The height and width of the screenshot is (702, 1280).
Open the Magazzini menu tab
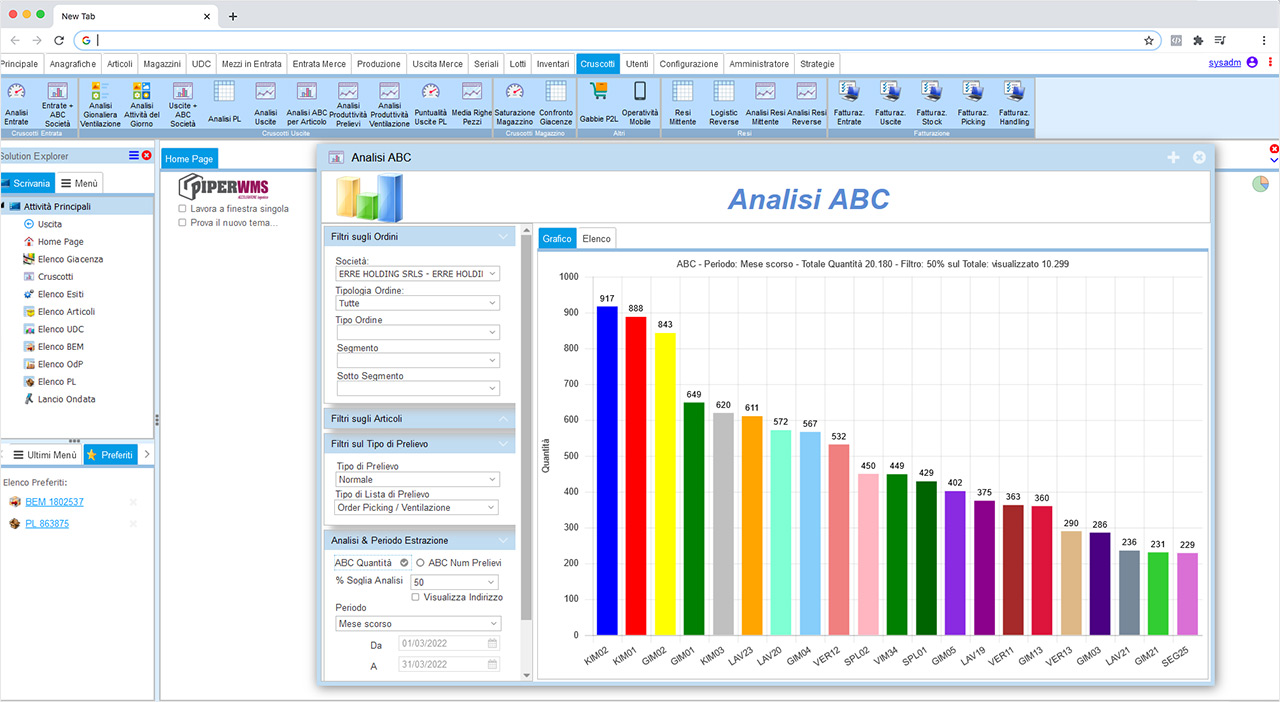tap(162, 63)
